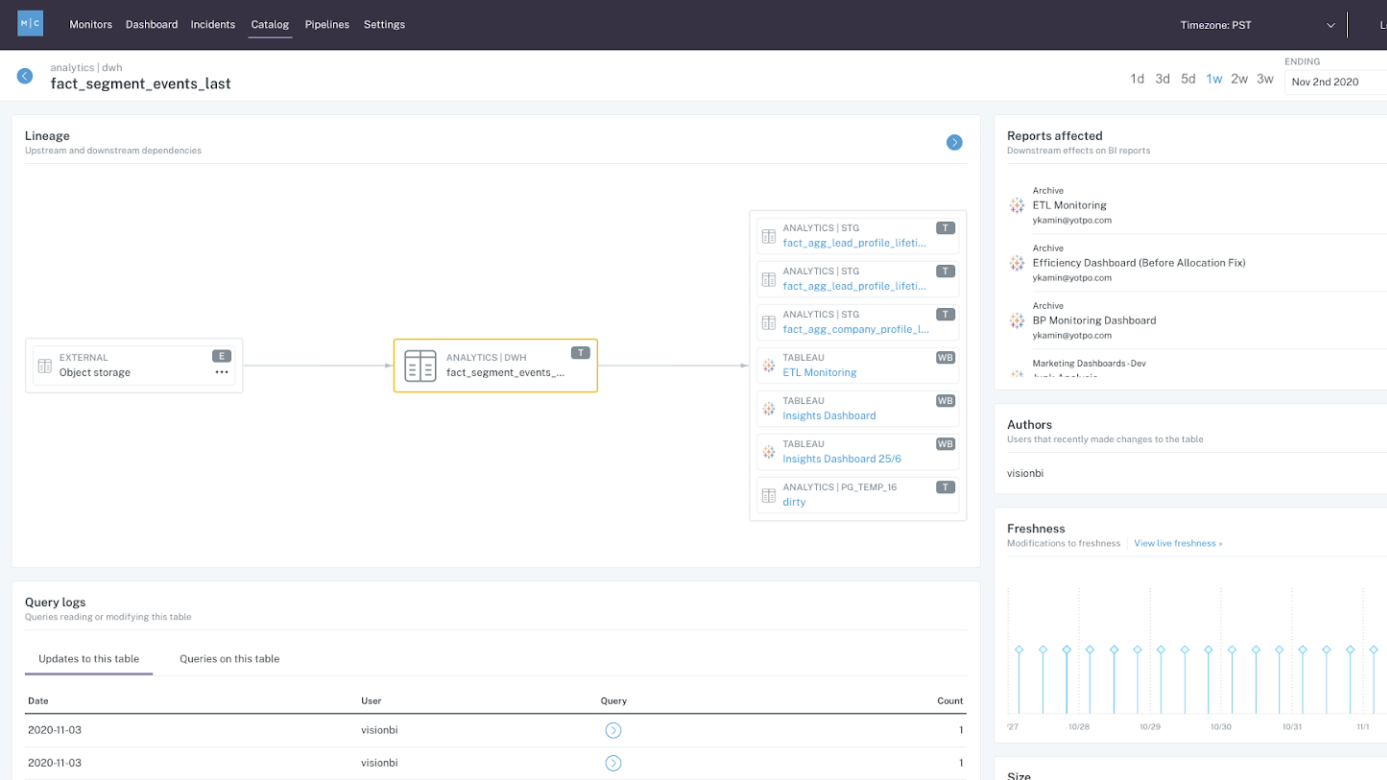Open the ETL Monitoring lineage link
This screenshot has height=780, width=1387.
point(819,373)
